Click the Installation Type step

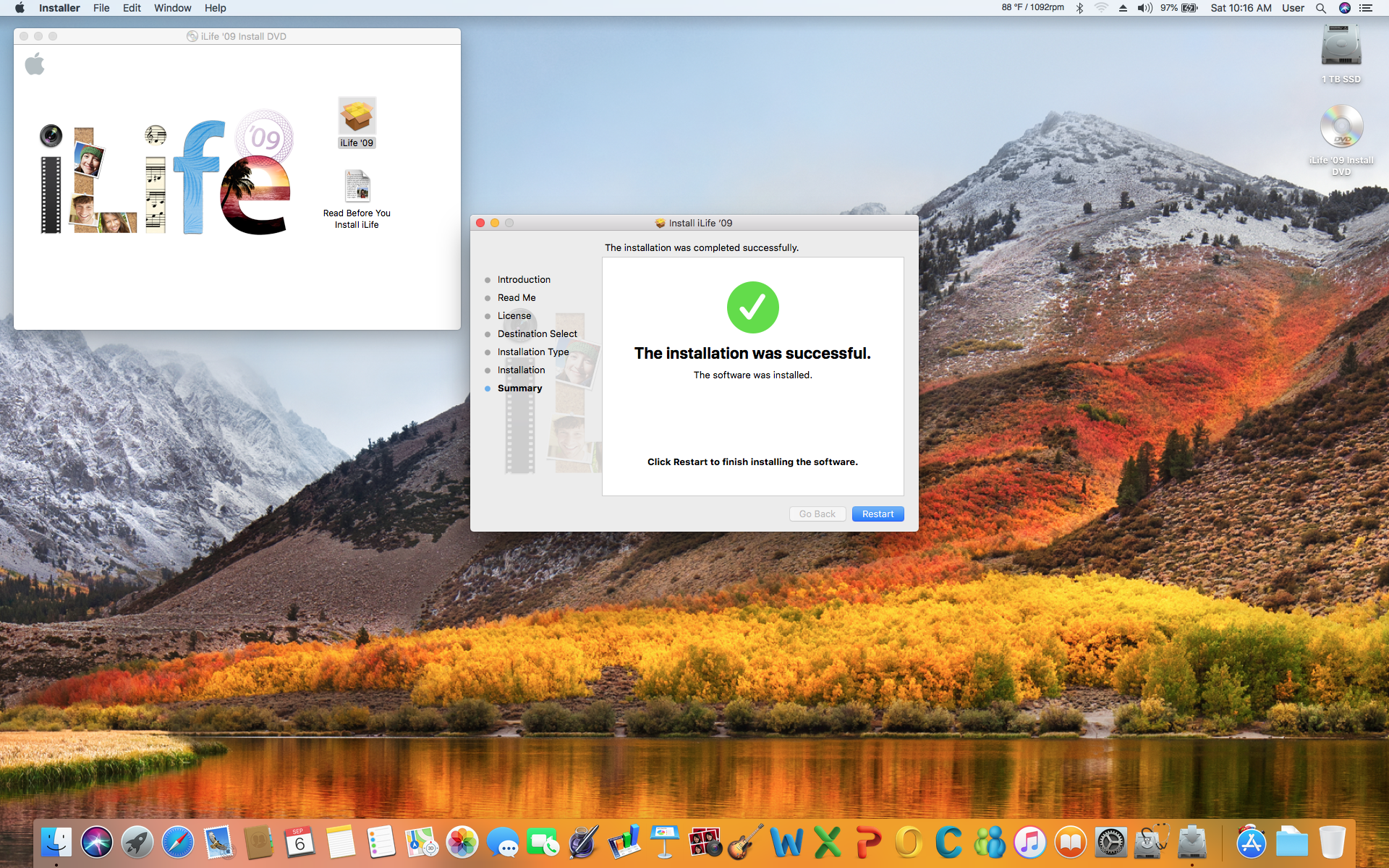(533, 352)
